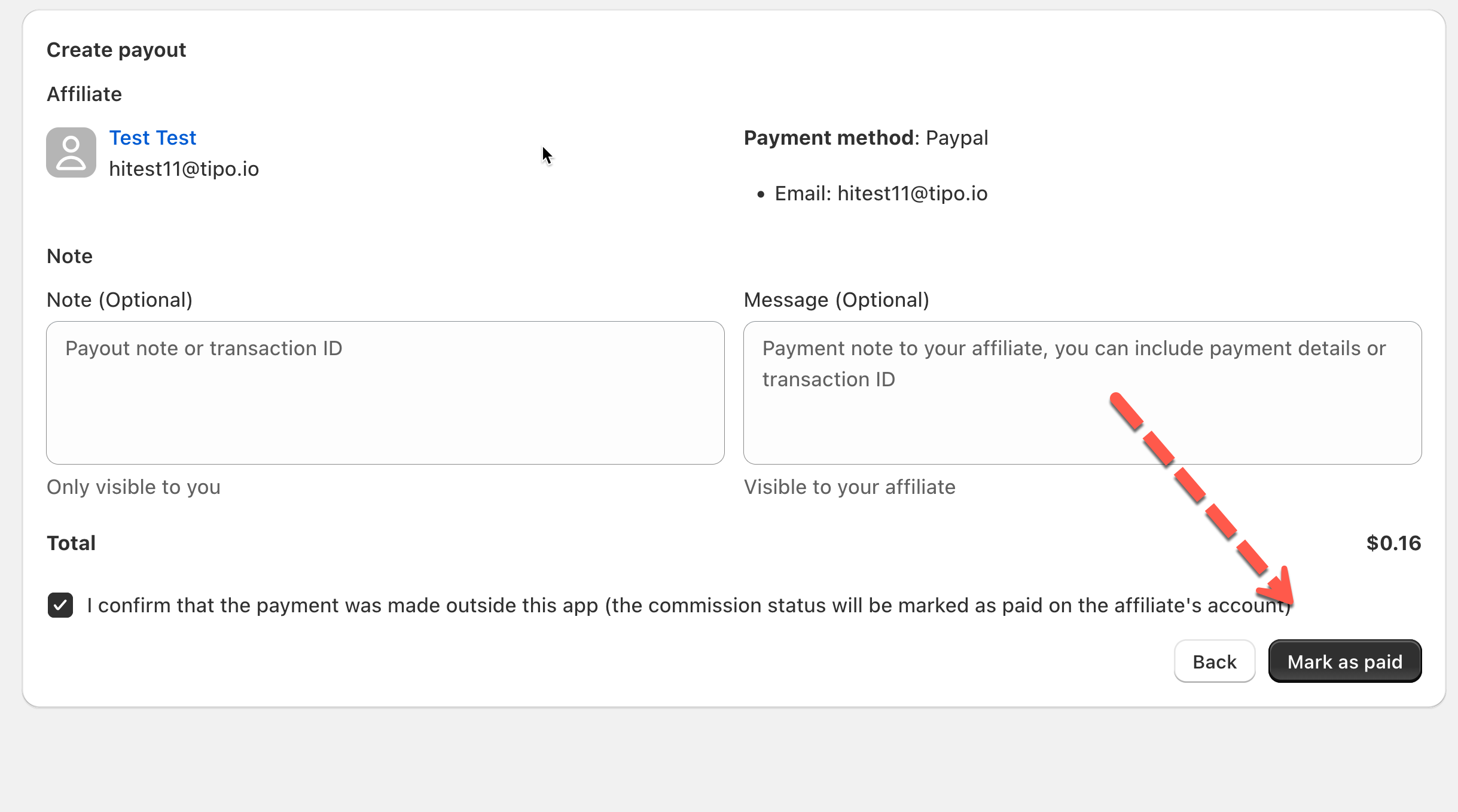Viewport: 1458px width, 812px height.
Task: Click the Create payout heading
Action: pyautogui.click(x=116, y=50)
